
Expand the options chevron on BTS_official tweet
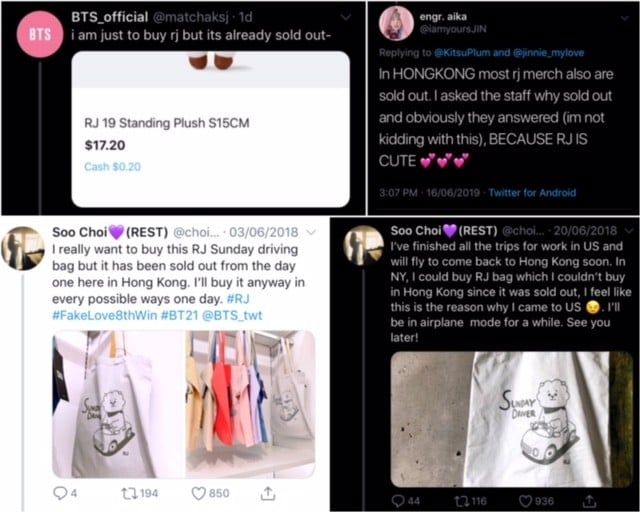(x=346, y=17)
